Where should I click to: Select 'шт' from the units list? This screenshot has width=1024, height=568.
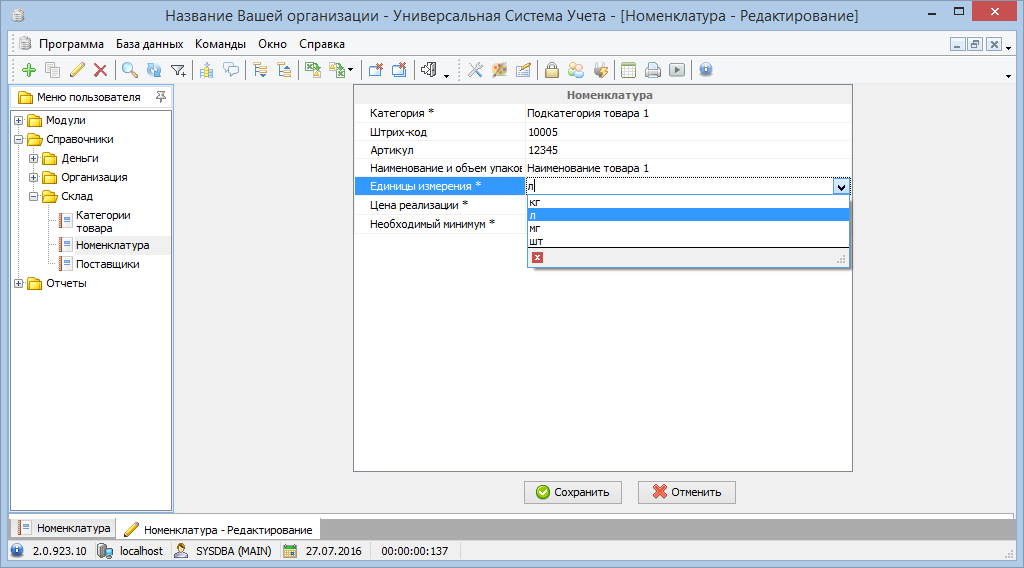tap(537, 241)
